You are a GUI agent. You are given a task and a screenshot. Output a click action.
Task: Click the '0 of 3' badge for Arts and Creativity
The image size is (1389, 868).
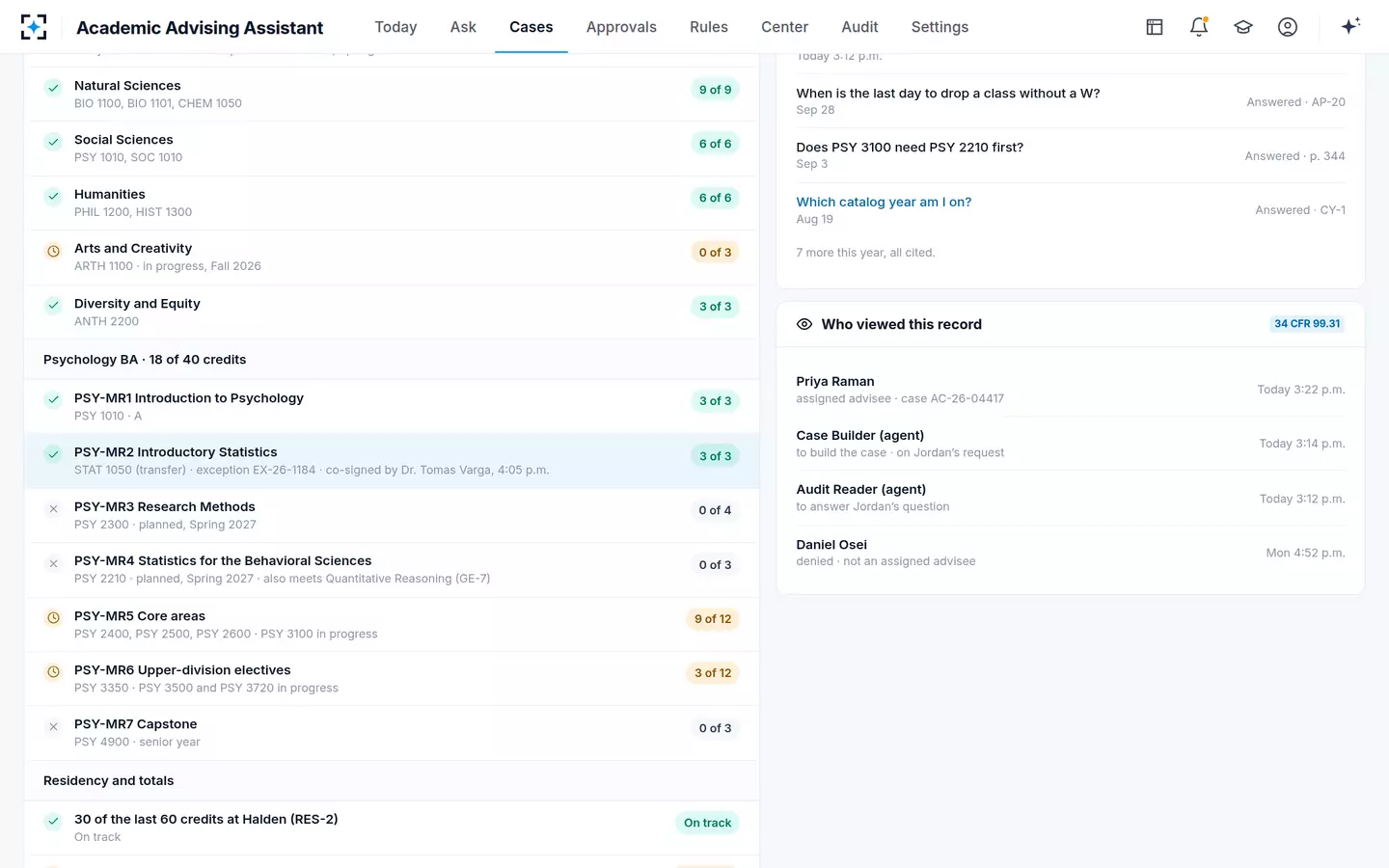(x=715, y=253)
